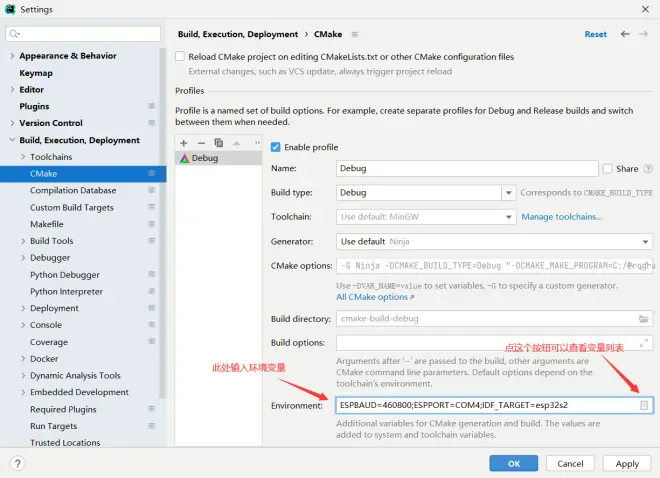Click the Reset link
This screenshot has height=478, width=660.
click(596, 35)
